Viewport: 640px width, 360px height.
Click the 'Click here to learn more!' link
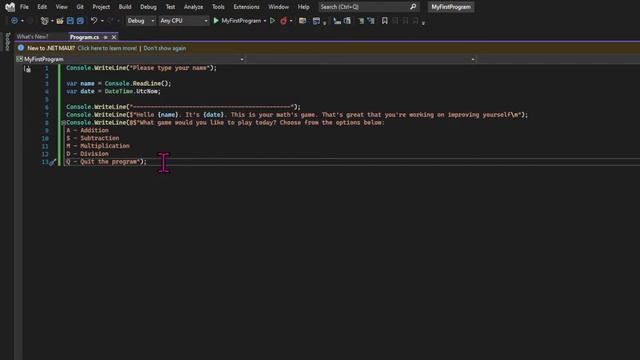[x=107, y=48]
